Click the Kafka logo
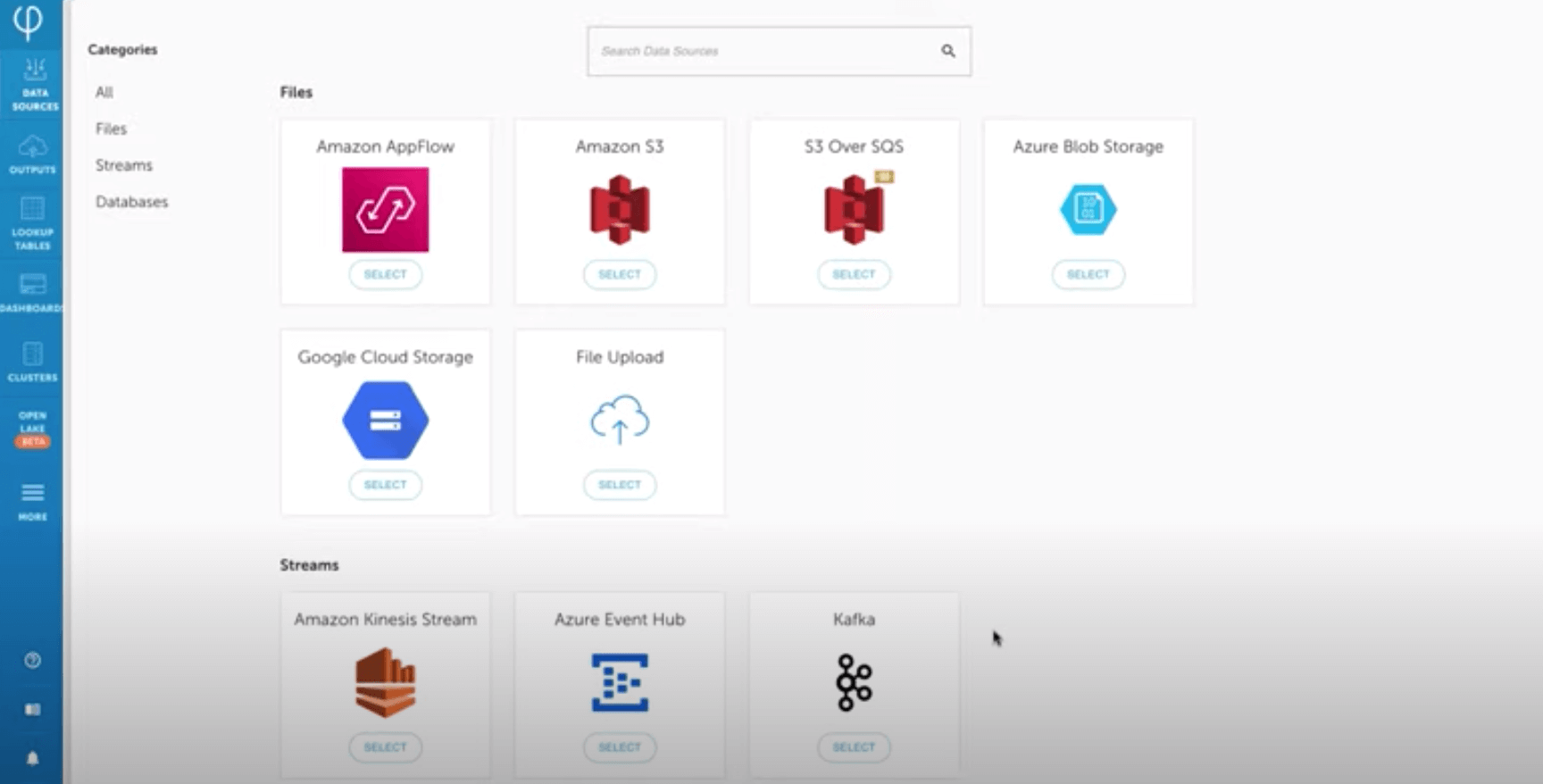This screenshot has height=784, width=1543. 854,683
